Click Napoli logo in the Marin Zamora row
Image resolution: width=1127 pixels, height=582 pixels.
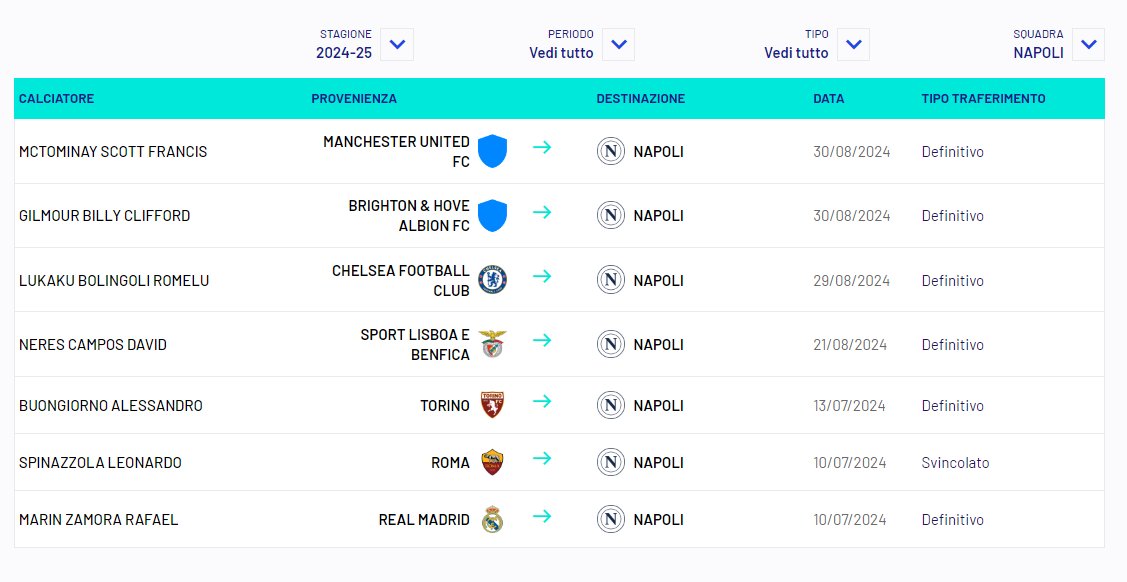coord(611,519)
